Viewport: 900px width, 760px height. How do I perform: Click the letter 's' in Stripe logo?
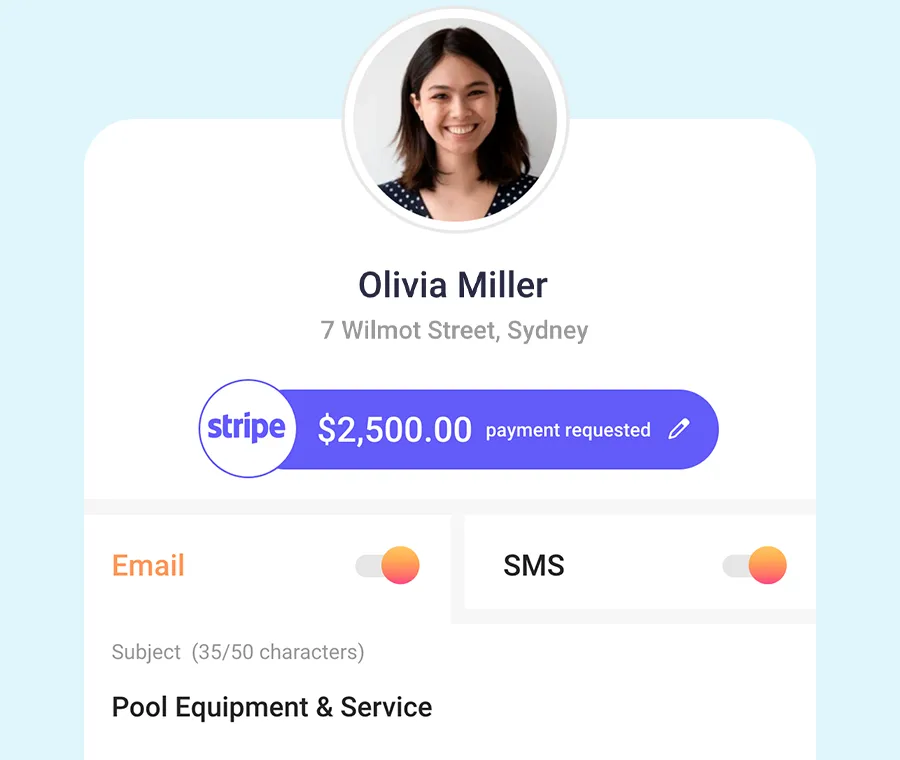point(214,428)
